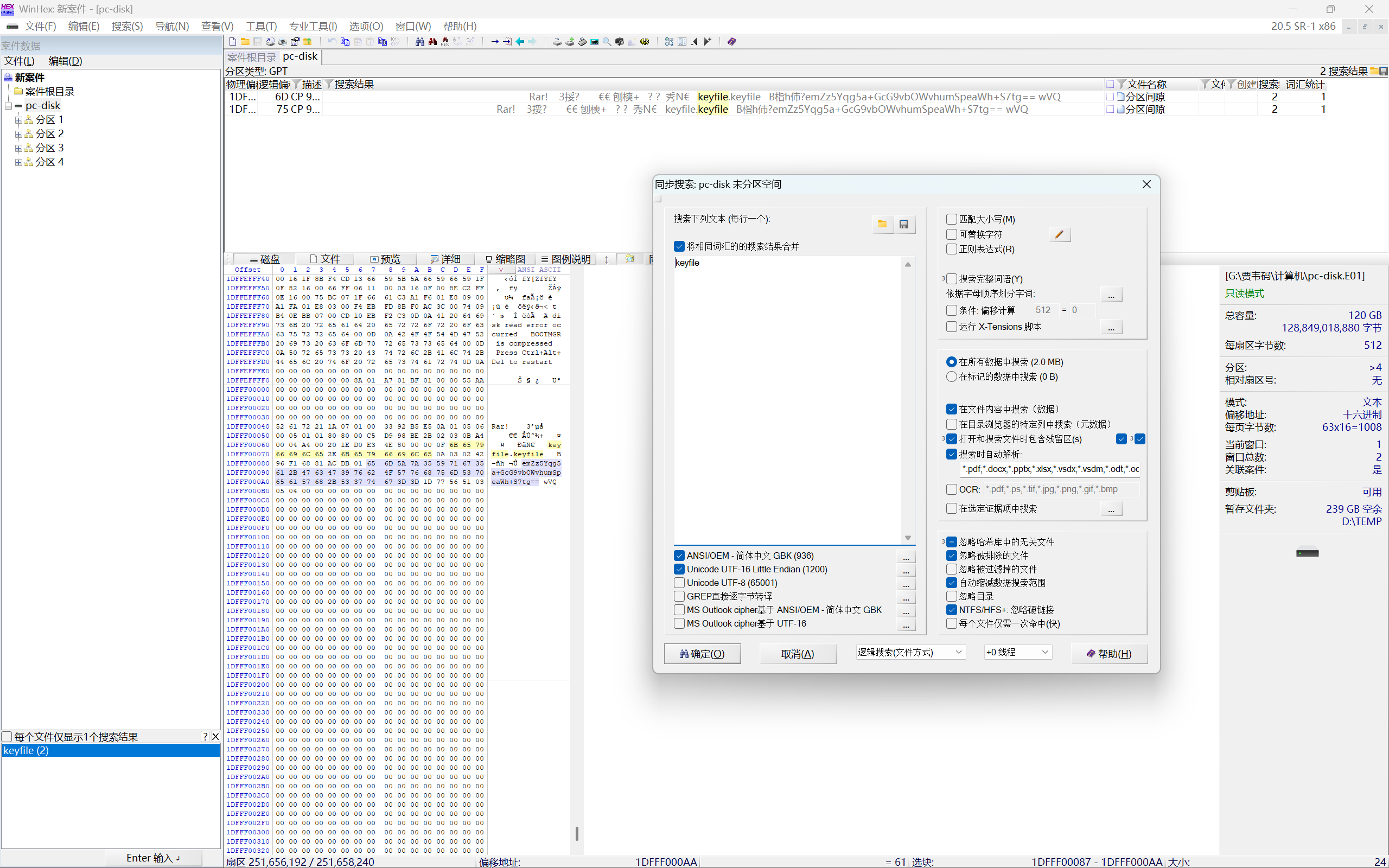Click the 取消(A) button
Image resolution: width=1389 pixels, height=868 pixels.
point(797,653)
